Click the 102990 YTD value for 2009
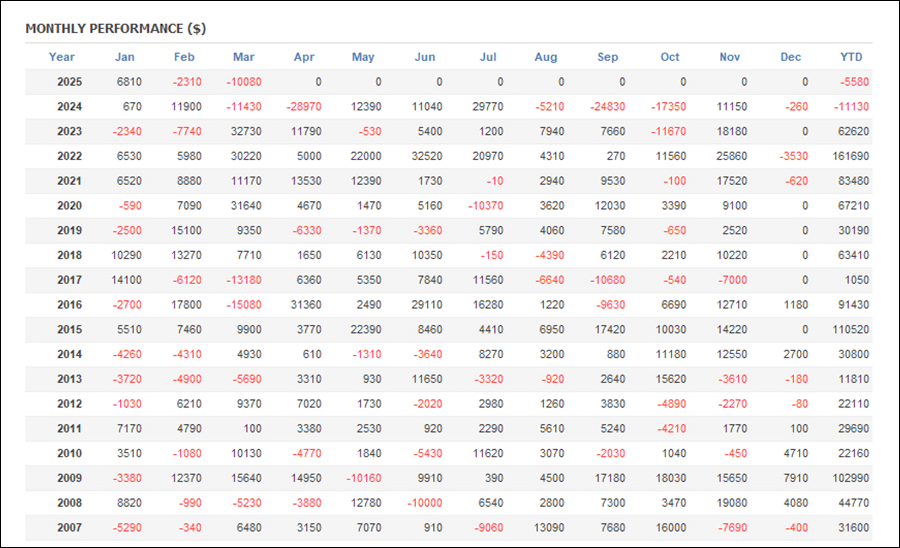 pos(851,477)
